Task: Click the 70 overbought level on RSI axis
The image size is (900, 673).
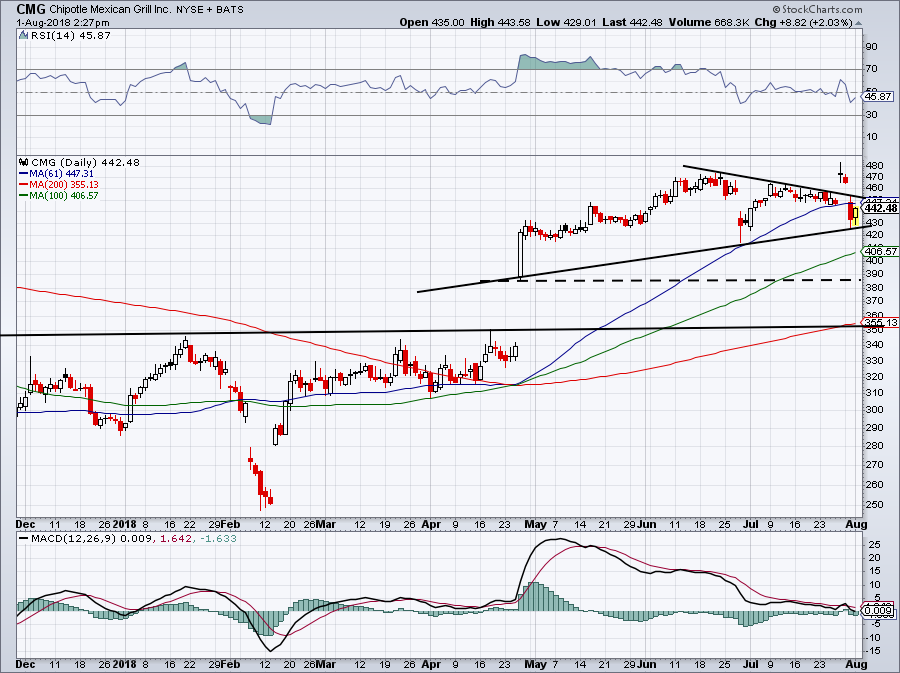Action: point(872,69)
